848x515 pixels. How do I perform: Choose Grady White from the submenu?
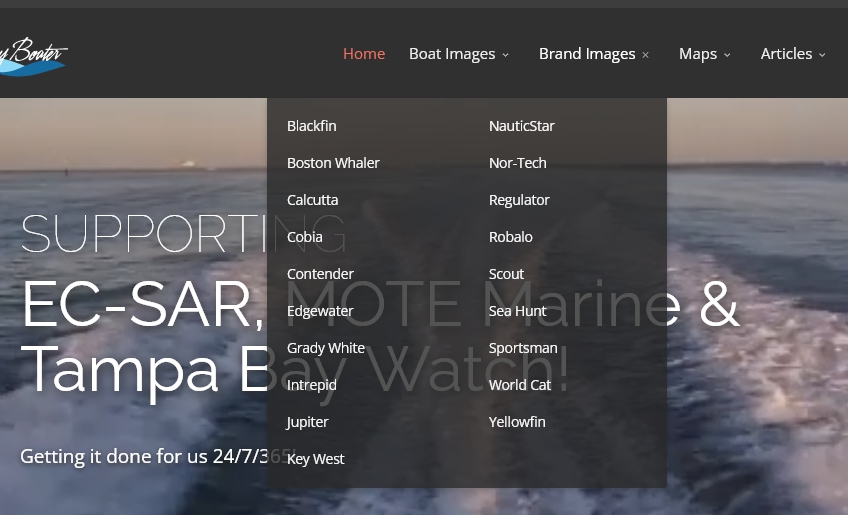(326, 348)
